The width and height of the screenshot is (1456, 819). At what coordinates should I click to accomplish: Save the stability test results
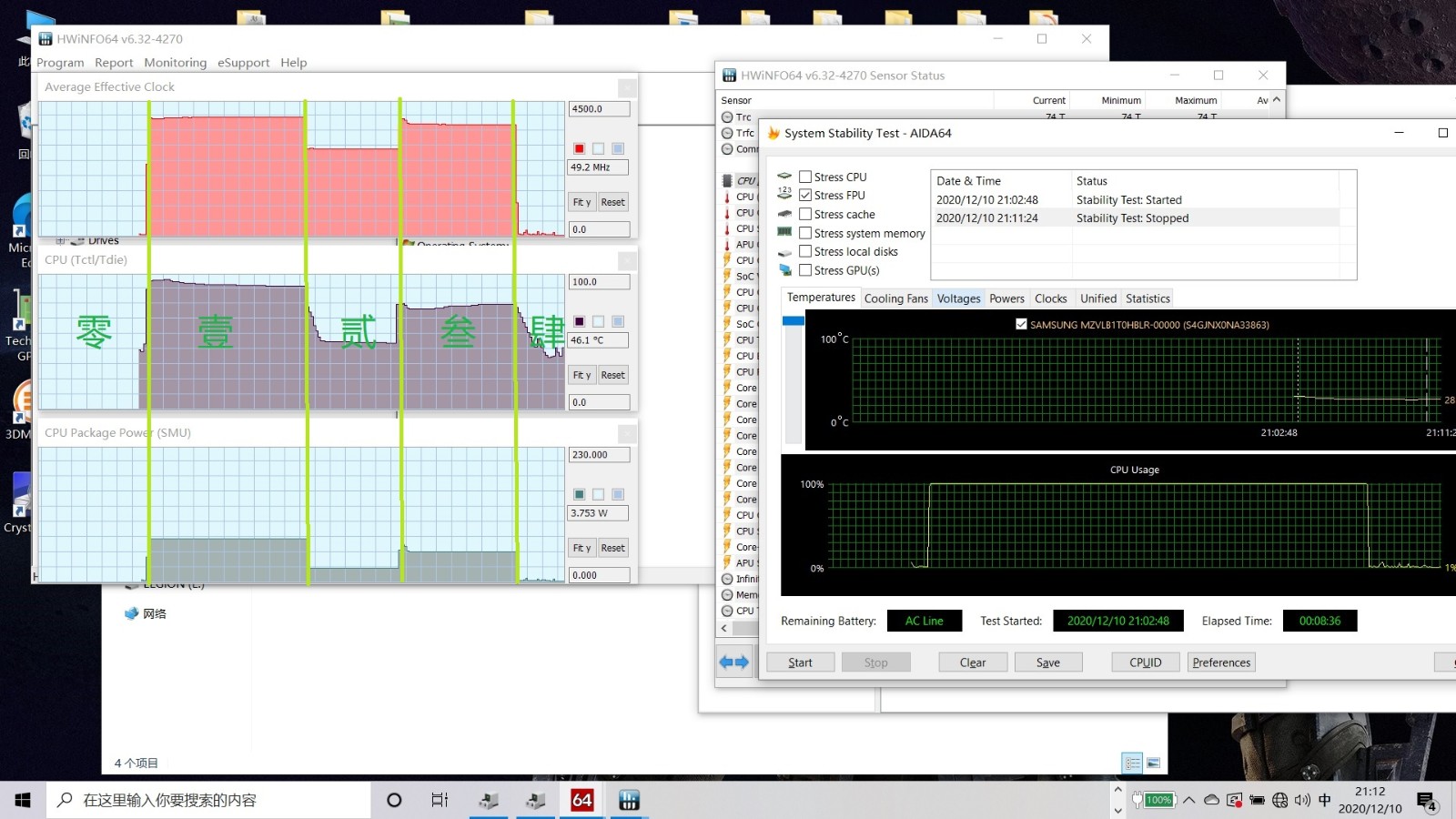pos(1048,662)
